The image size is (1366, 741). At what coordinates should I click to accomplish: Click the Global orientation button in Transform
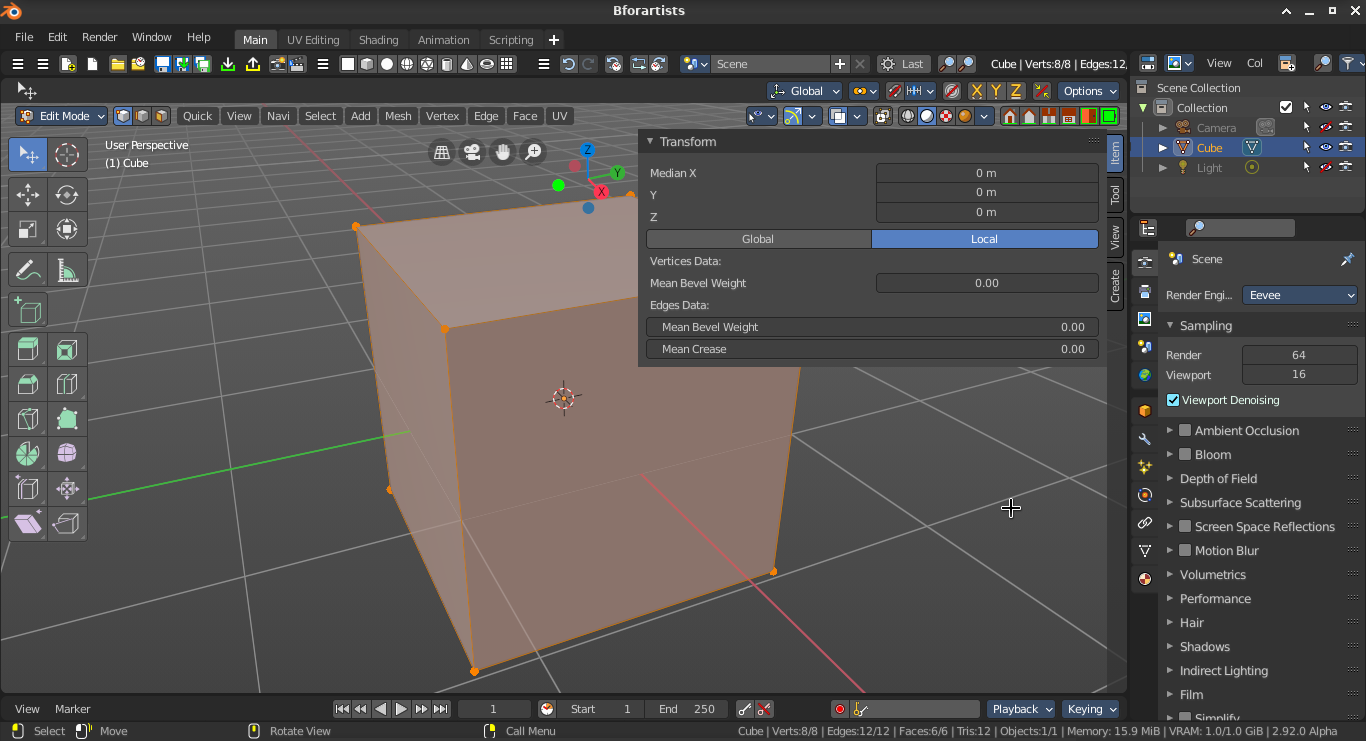[758, 239]
